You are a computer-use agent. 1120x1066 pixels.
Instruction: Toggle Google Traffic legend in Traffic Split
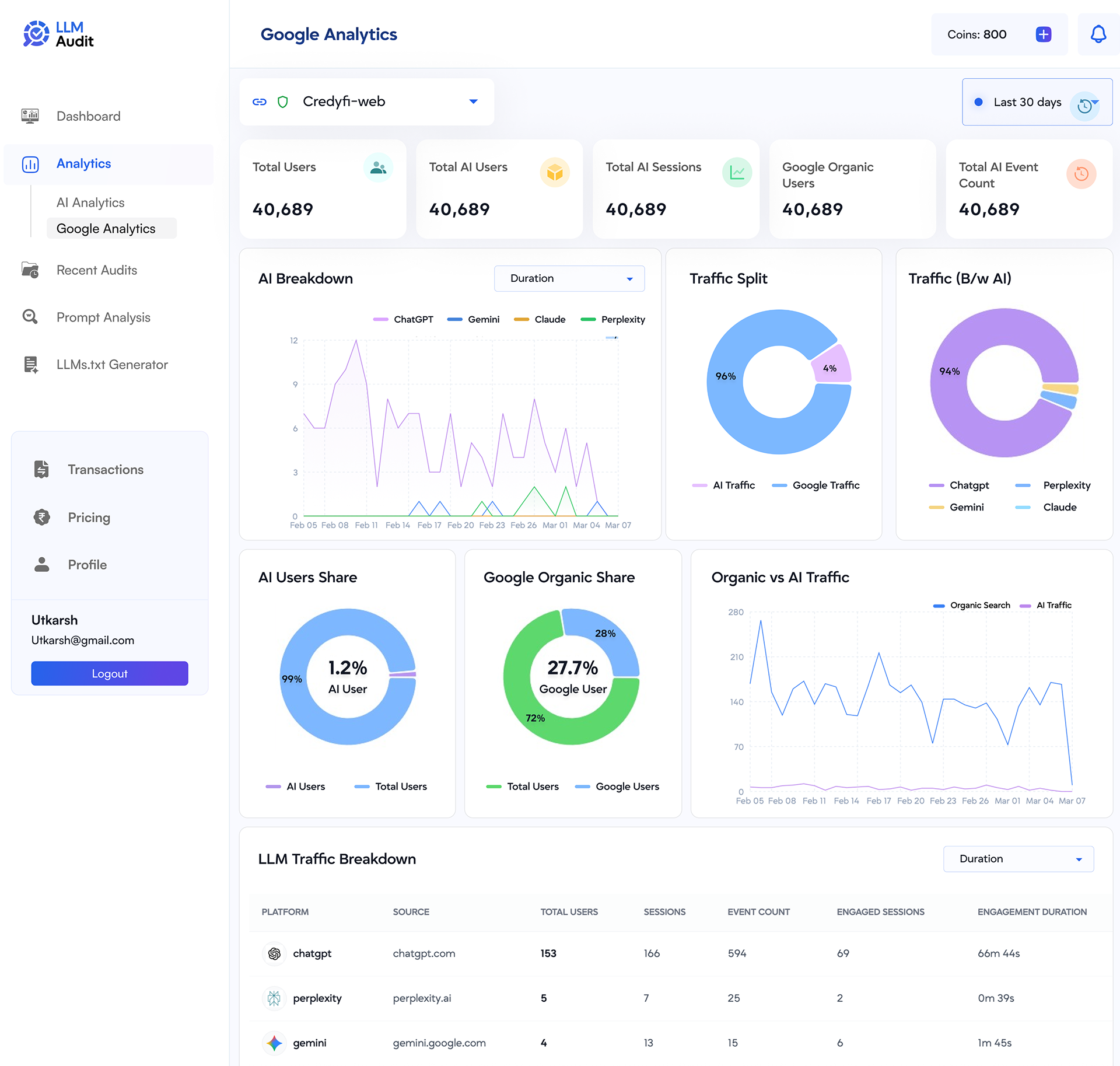point(815,485)
